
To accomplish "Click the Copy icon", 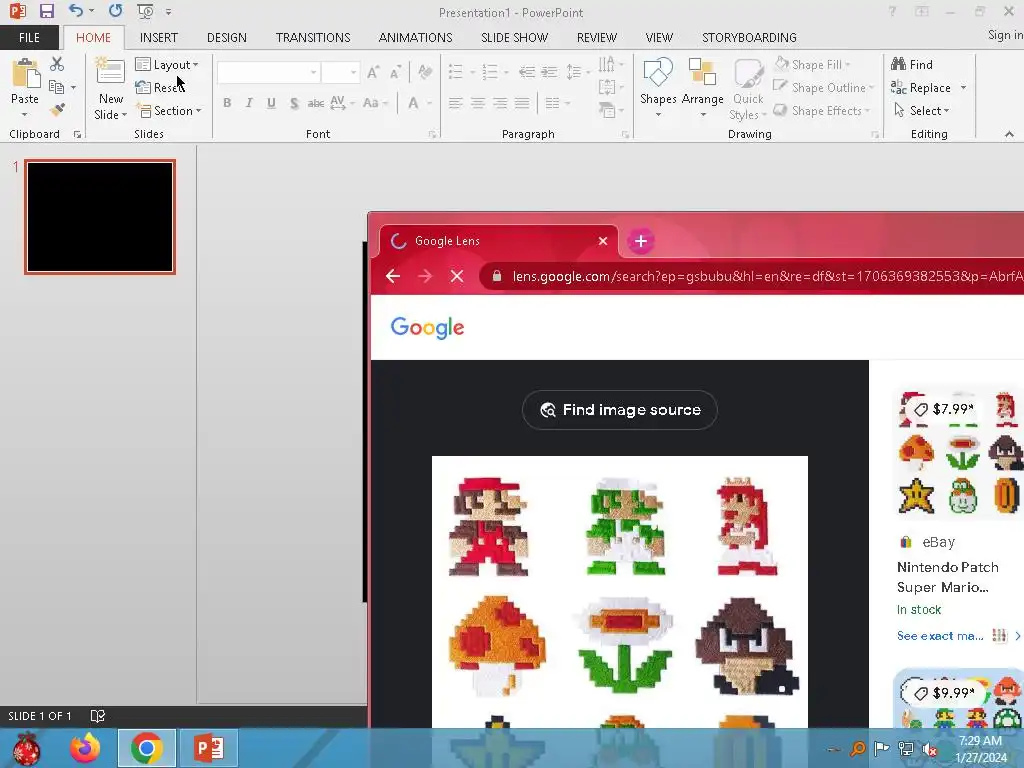I will [57, 87].
